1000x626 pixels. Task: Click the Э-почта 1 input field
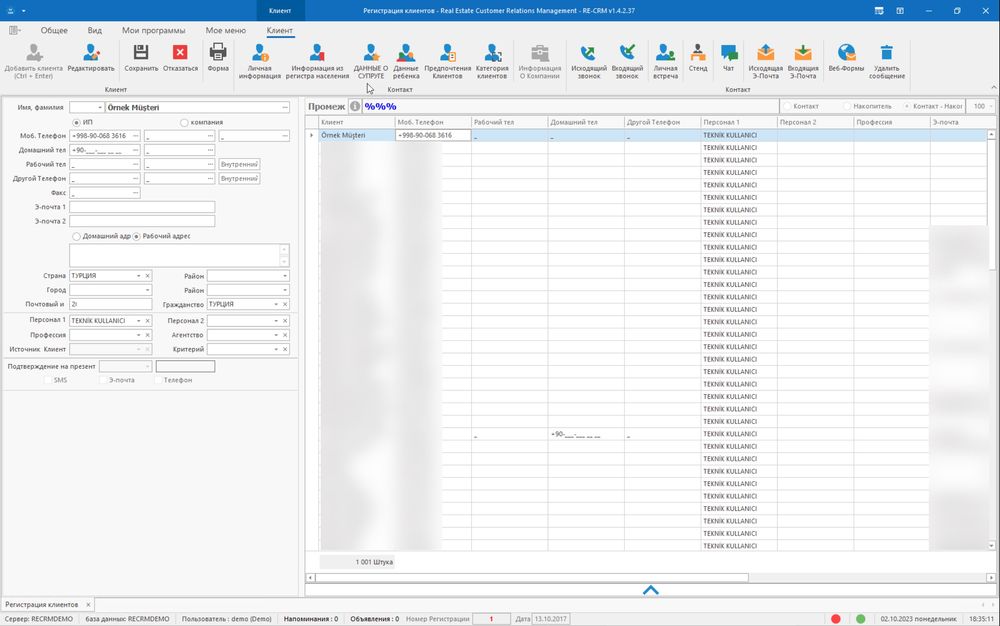(142, 207)
